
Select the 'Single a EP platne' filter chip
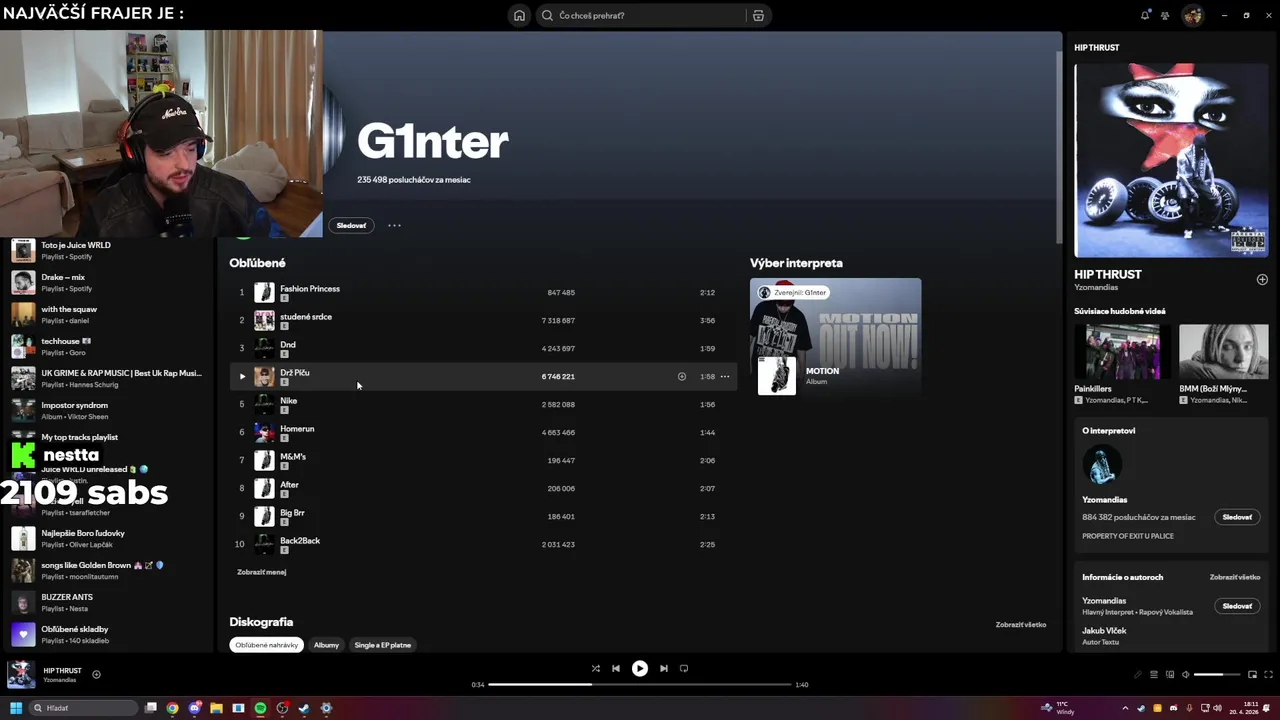[x=383, y=645]
